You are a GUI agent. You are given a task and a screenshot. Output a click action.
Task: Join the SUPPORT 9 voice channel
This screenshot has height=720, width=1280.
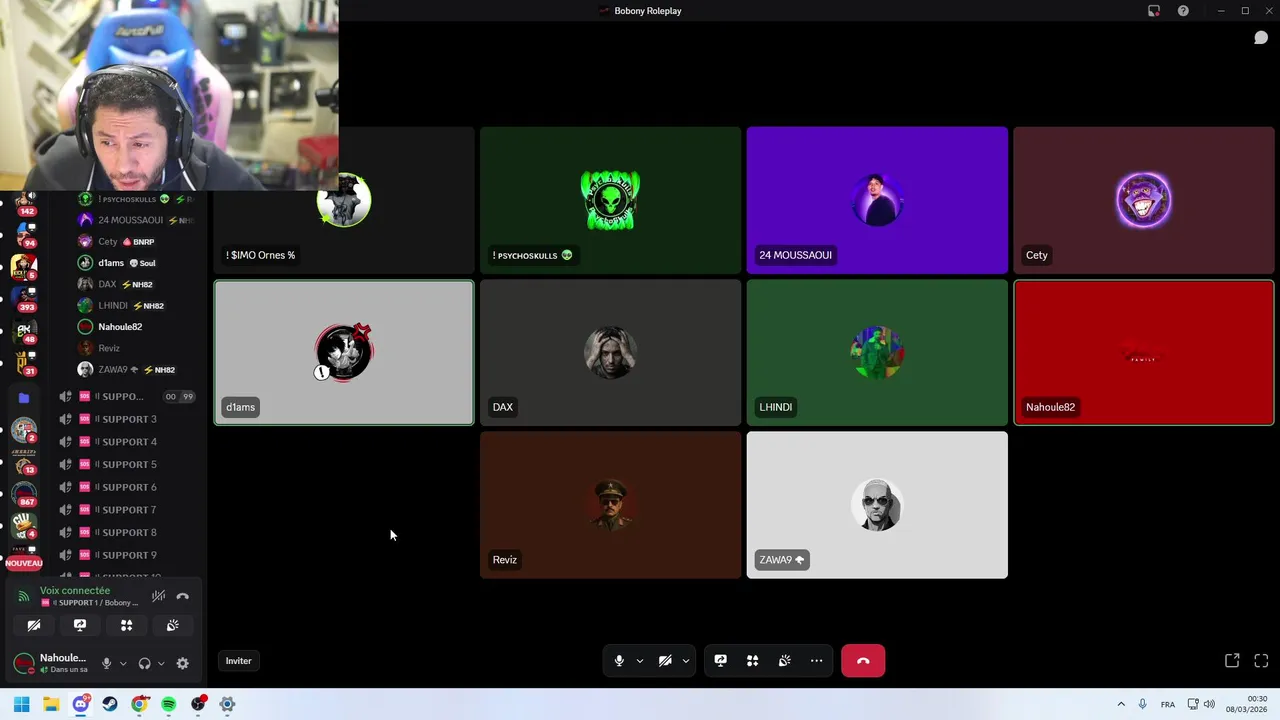coord(127,555)
